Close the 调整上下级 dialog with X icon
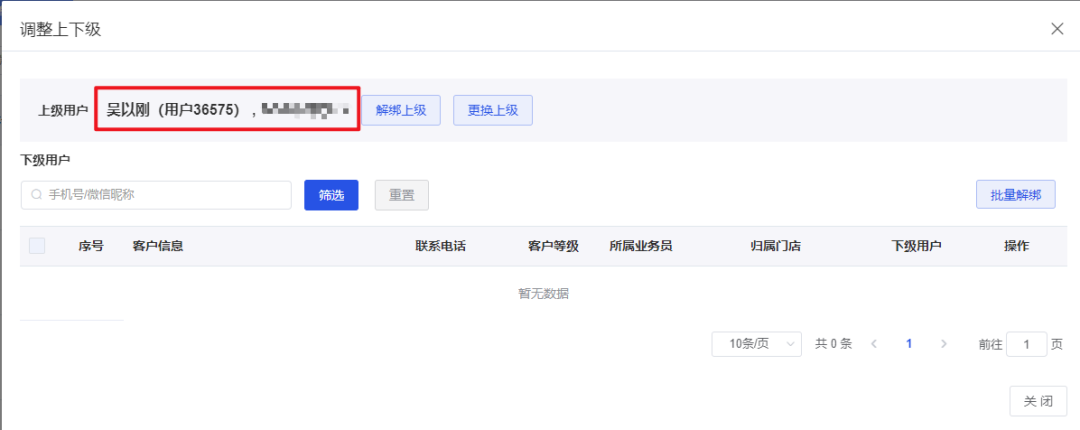The image size is (1080, 430). (x=1057, y=29)
